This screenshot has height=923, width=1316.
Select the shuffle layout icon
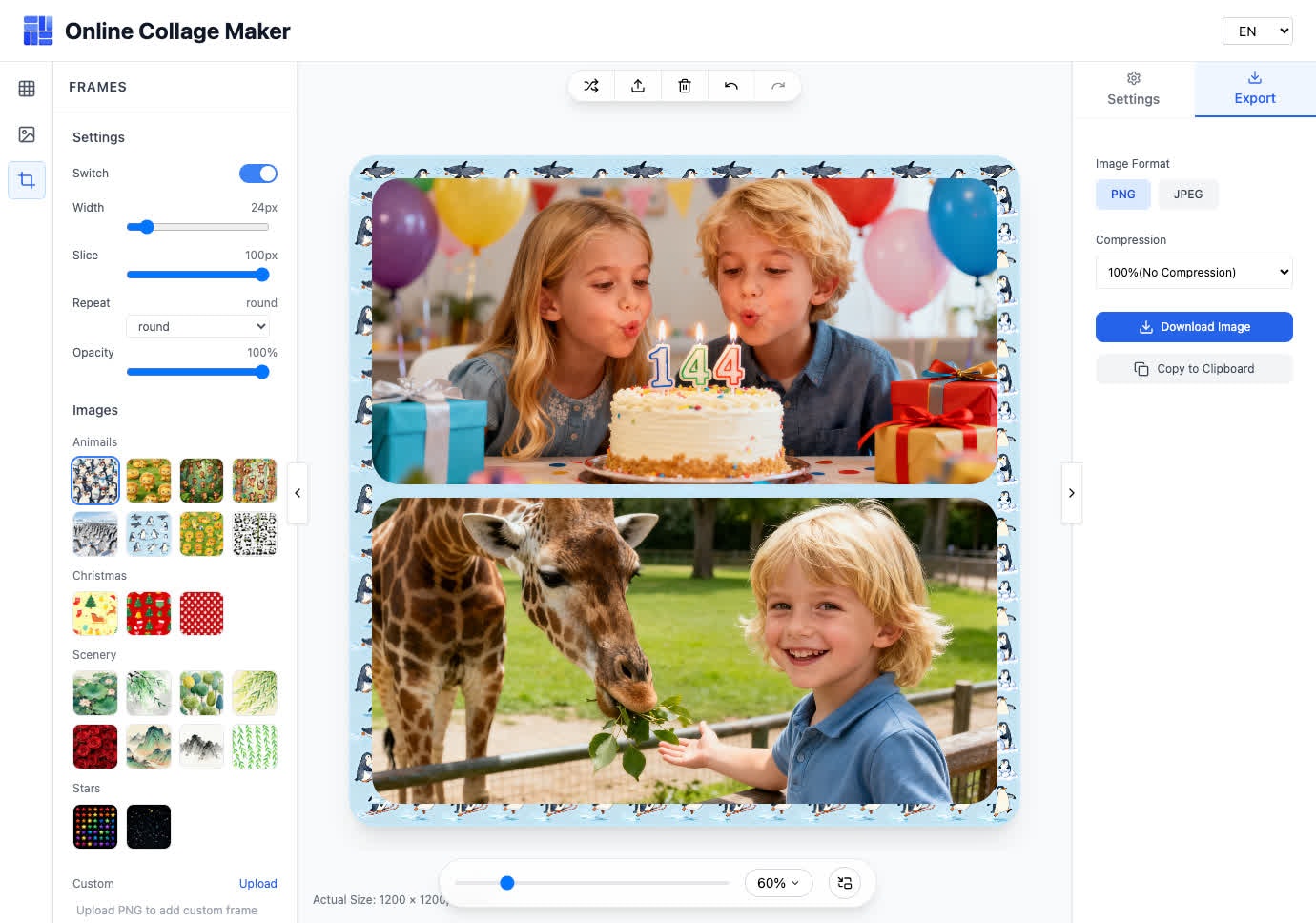coord(591,85)
